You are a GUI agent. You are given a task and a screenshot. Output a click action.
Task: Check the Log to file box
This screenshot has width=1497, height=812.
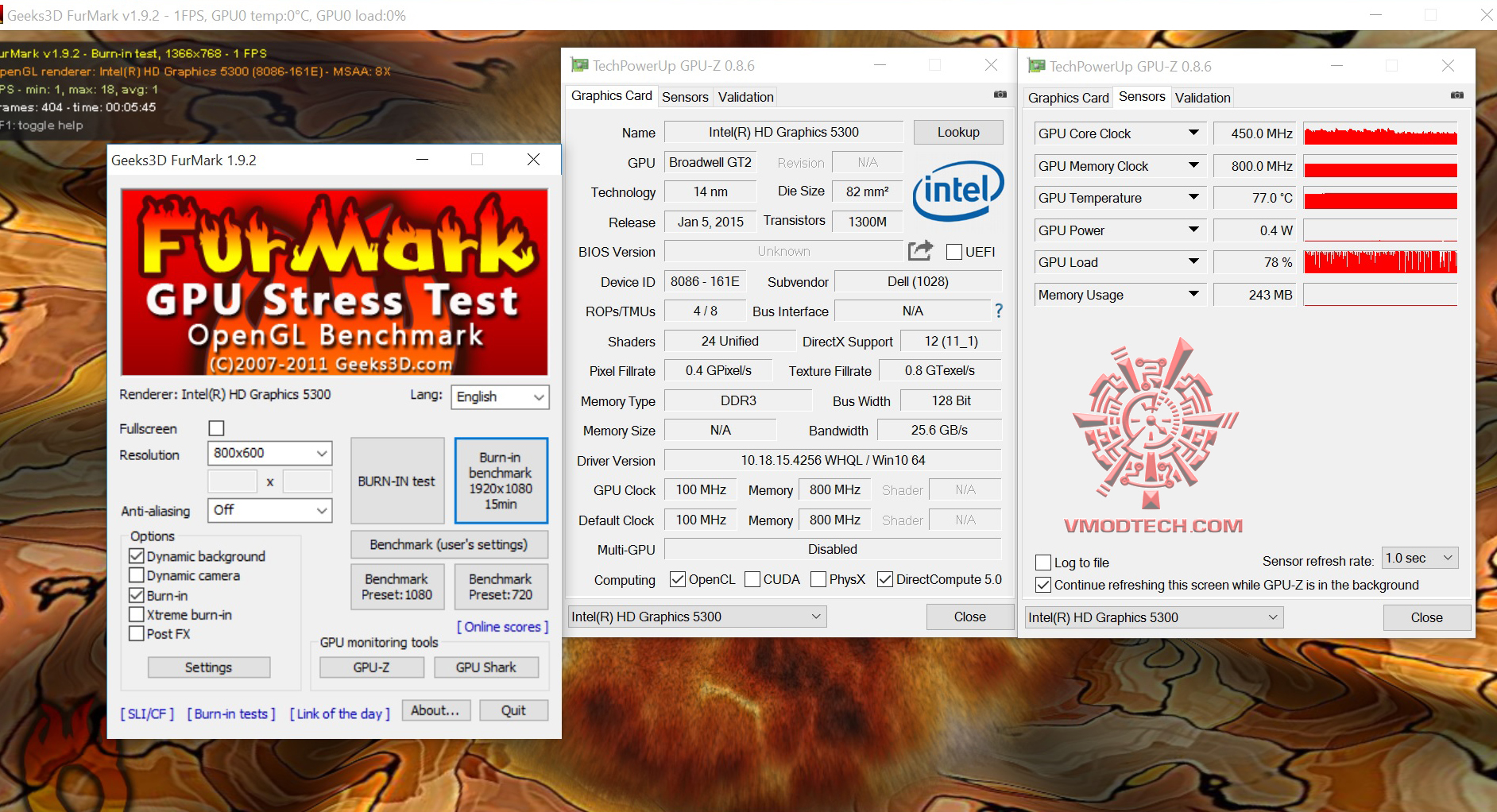click(x=1044, y=563)
